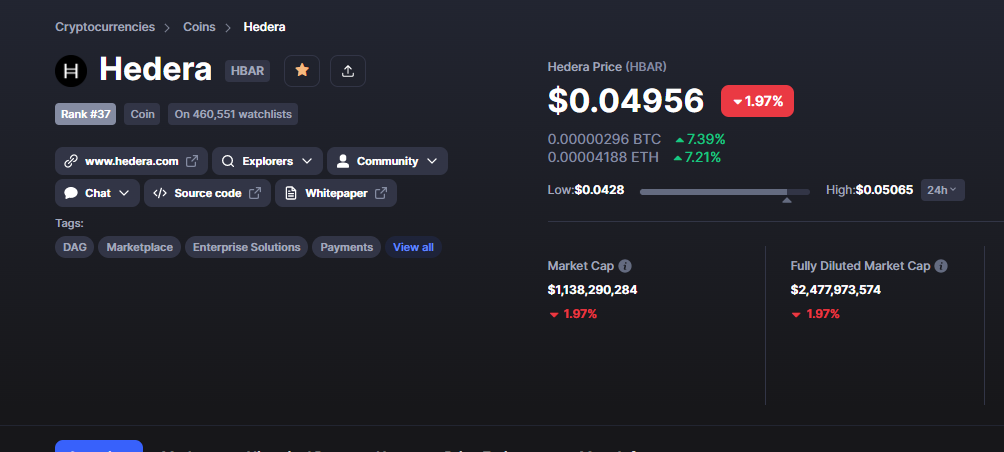The image size is (1004, 452).
Task: Click View all tags
Action: [413, 247]
